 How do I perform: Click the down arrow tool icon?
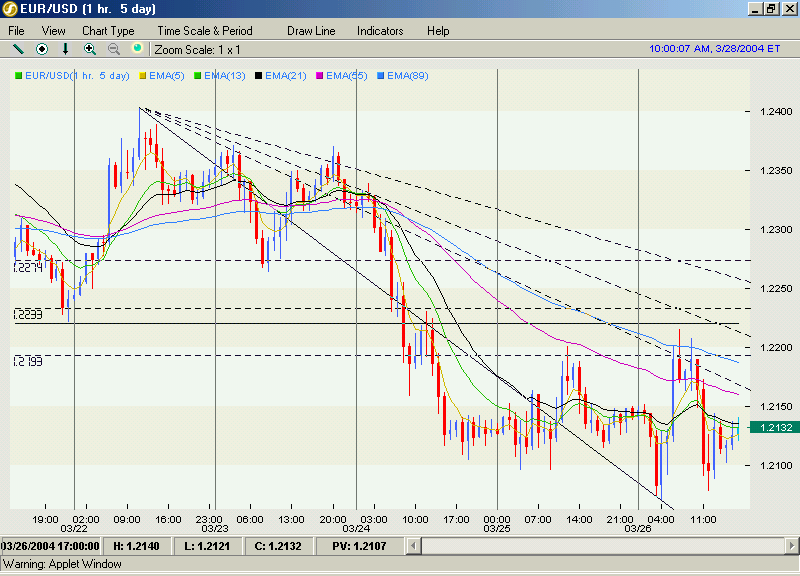click(65, 49)
